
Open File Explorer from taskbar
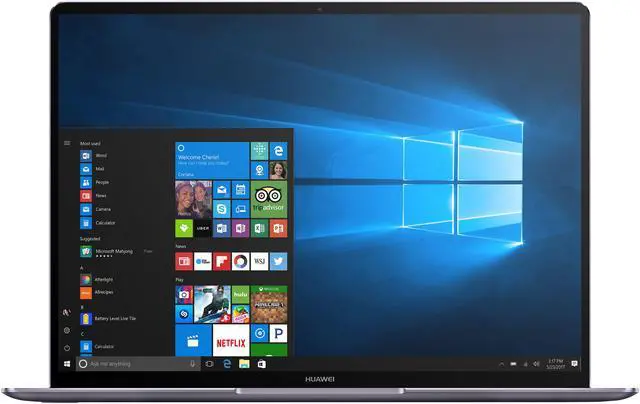(243, 364)
